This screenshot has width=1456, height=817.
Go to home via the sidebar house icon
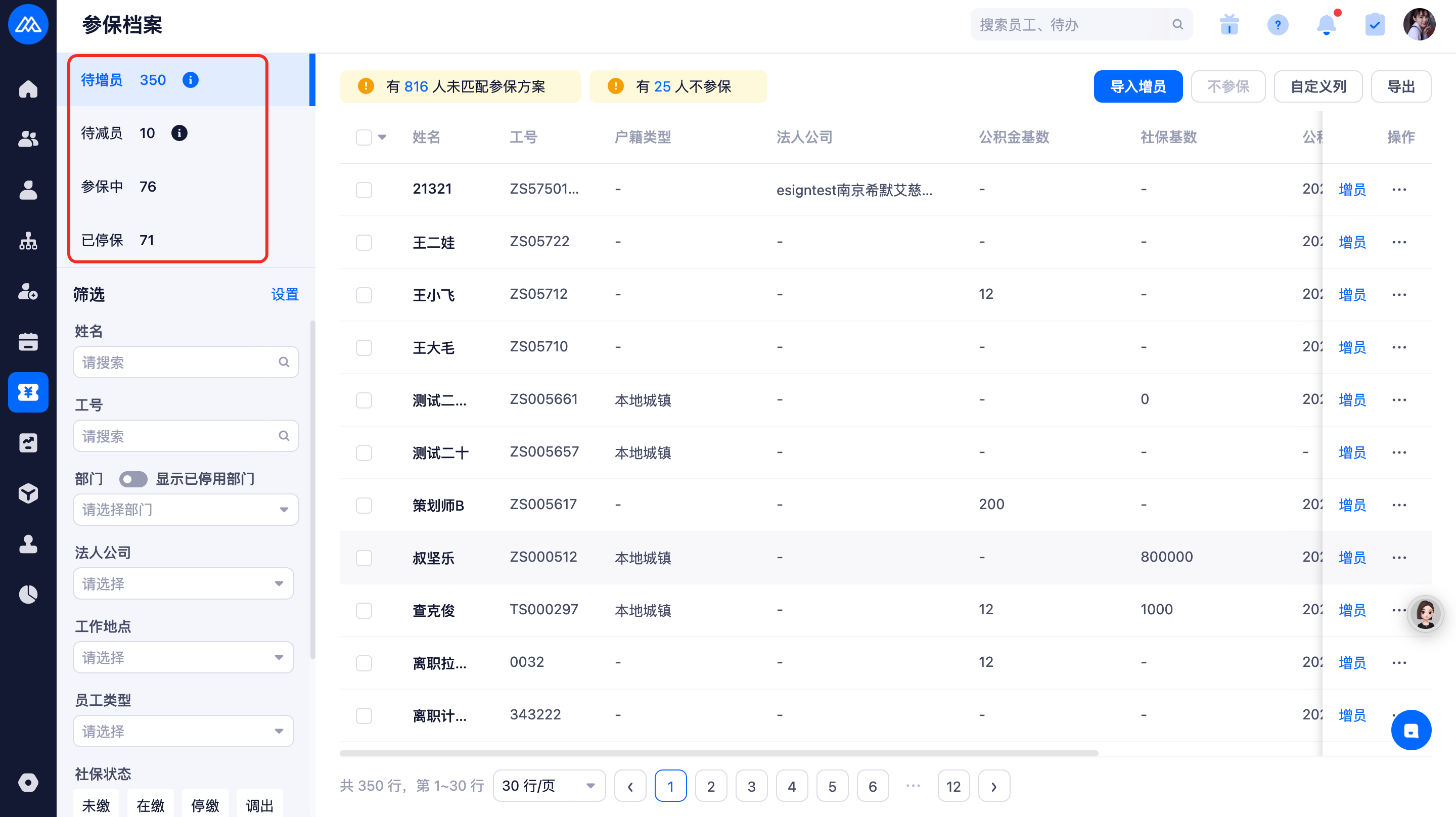(x=28, y=89)
